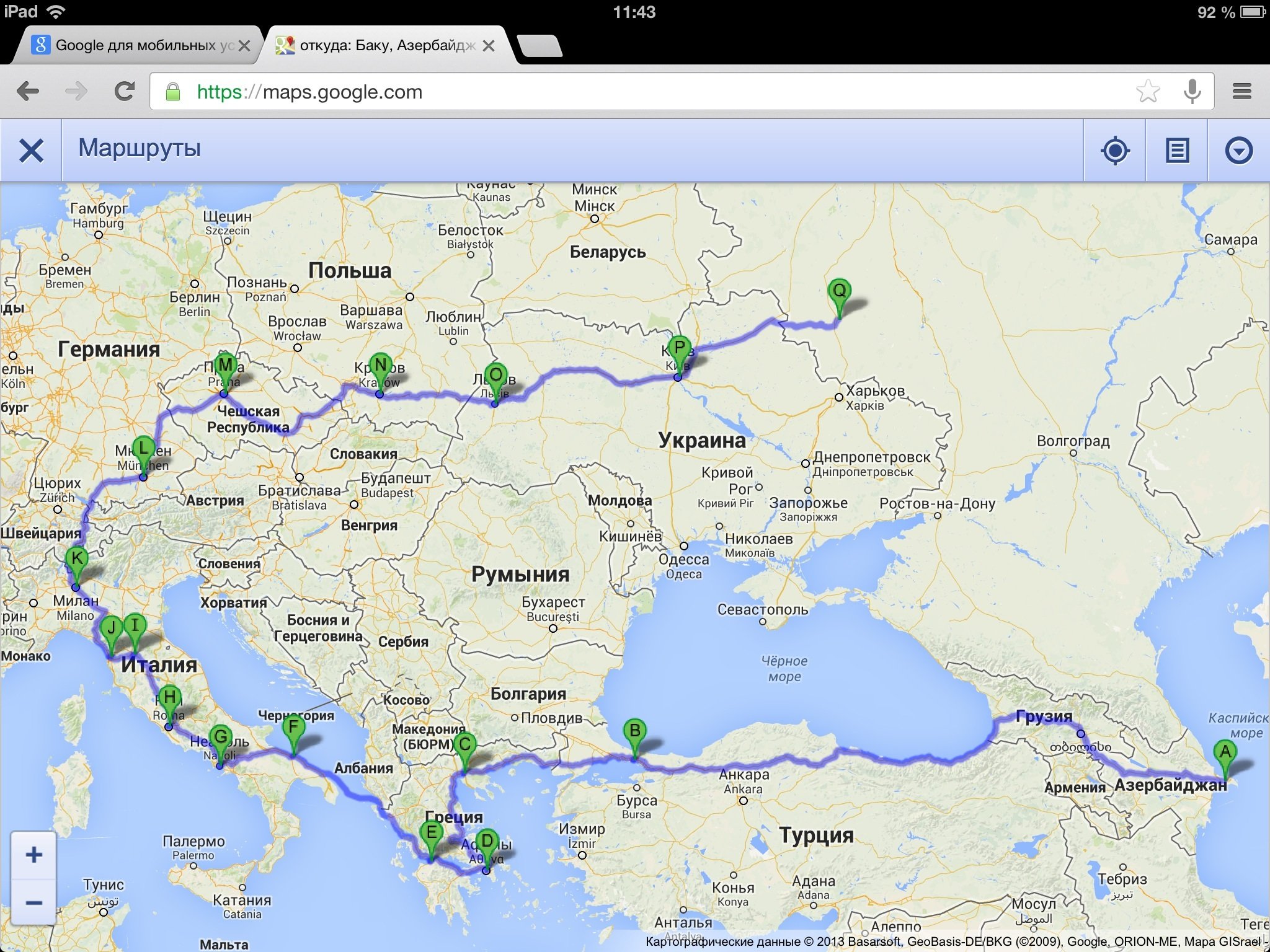Expand the round dropdown arrow menu
This screenshot has height=952, width=1270.
(x=1238, y=151)
